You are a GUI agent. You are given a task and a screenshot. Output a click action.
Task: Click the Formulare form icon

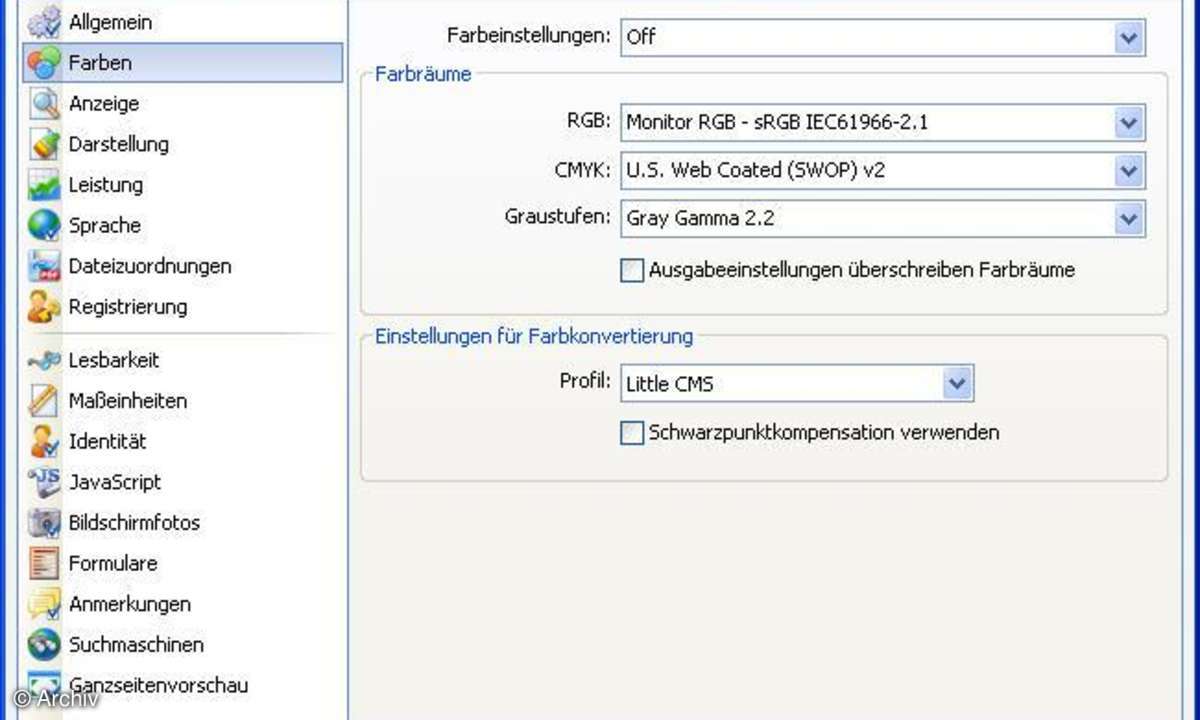point(44,564)
